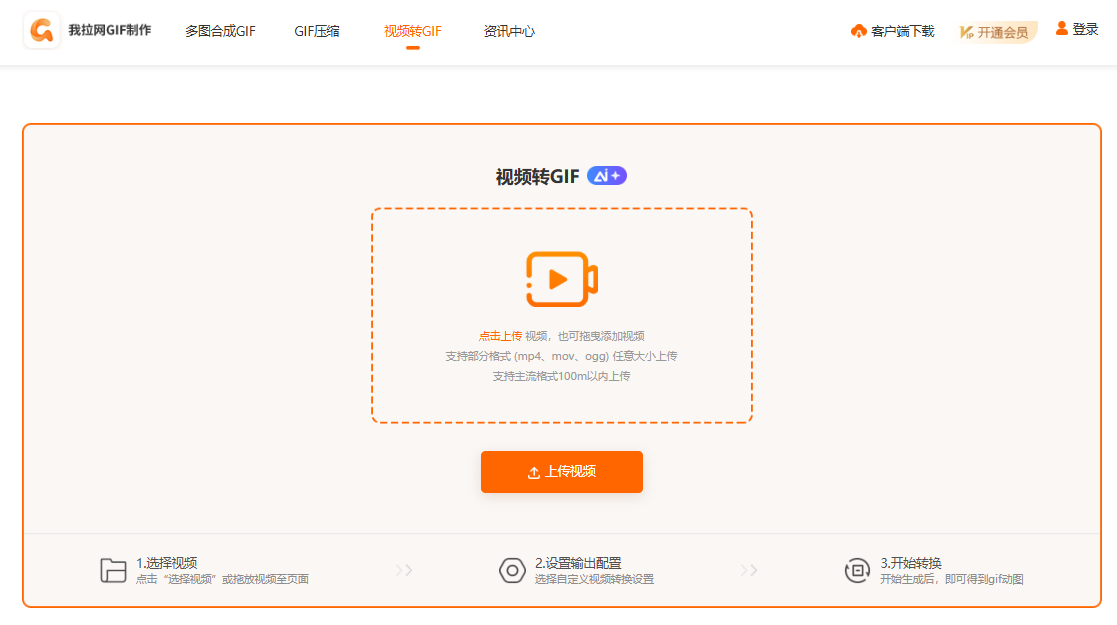This screenshot has height=625, width=1117.
Task: Click the 开通会员 membership button
Action: 1002,32
